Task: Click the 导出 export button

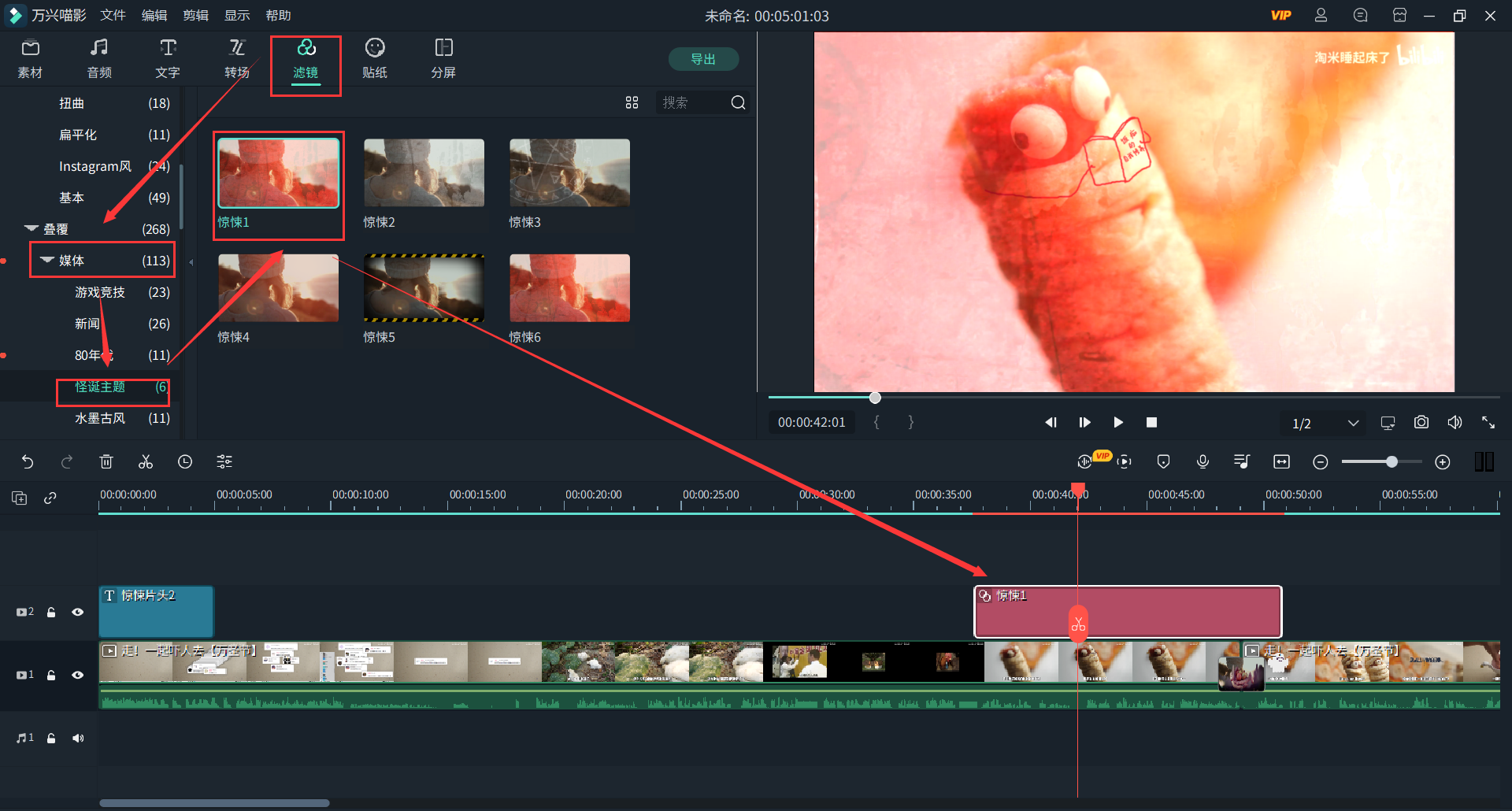Action: click(703, 59)
